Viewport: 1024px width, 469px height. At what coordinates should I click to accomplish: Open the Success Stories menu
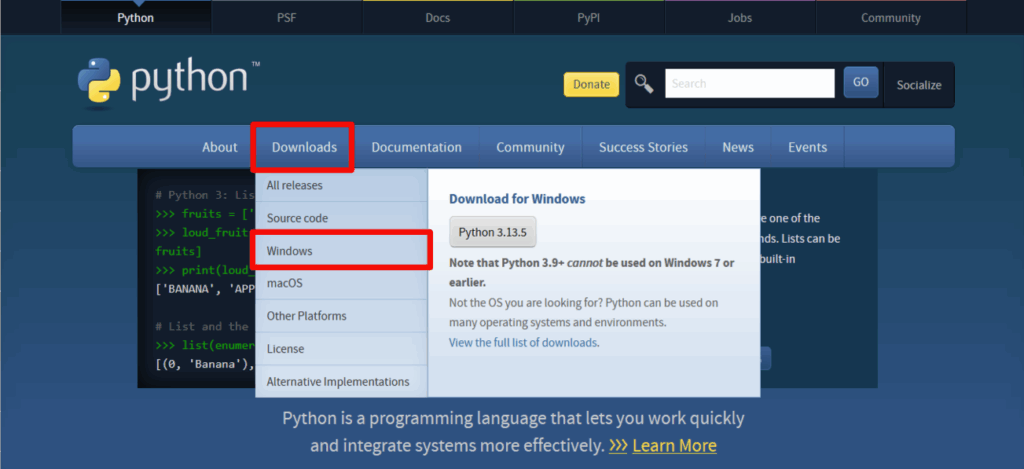tap(643, 147)
